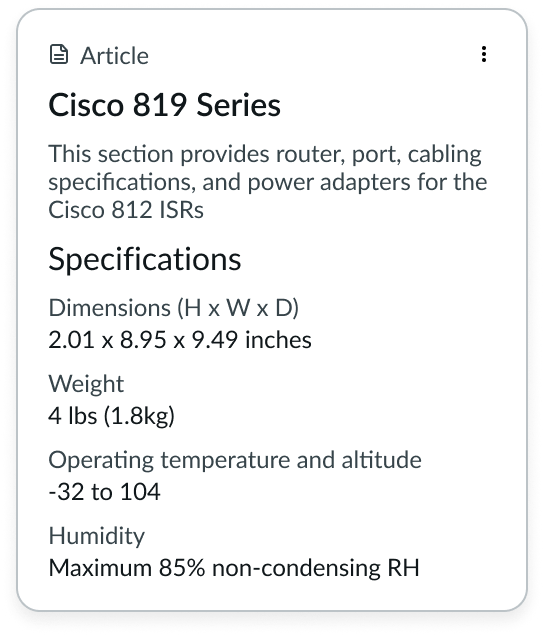Click the Specifications heading
The image size is (544, 636).
point(144,259)
